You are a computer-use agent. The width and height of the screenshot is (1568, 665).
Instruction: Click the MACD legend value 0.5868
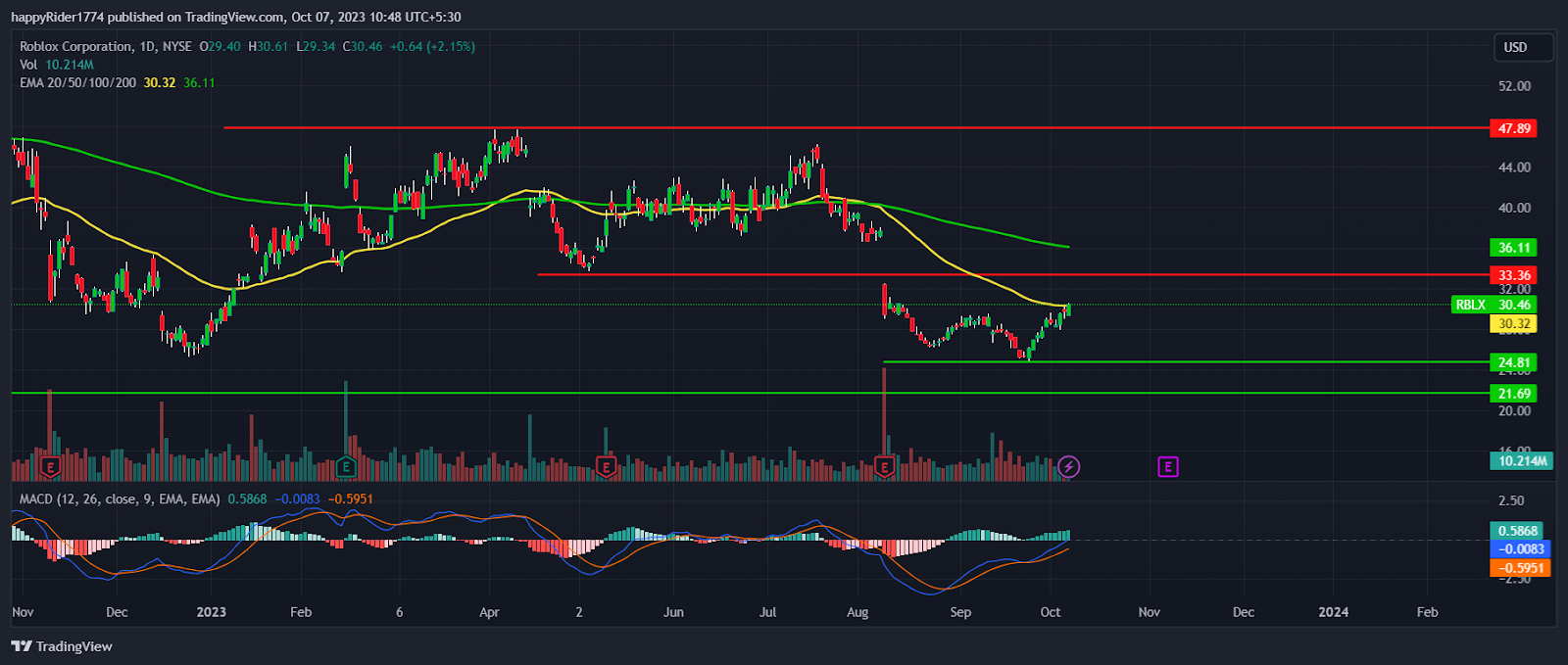click(247, 499)
